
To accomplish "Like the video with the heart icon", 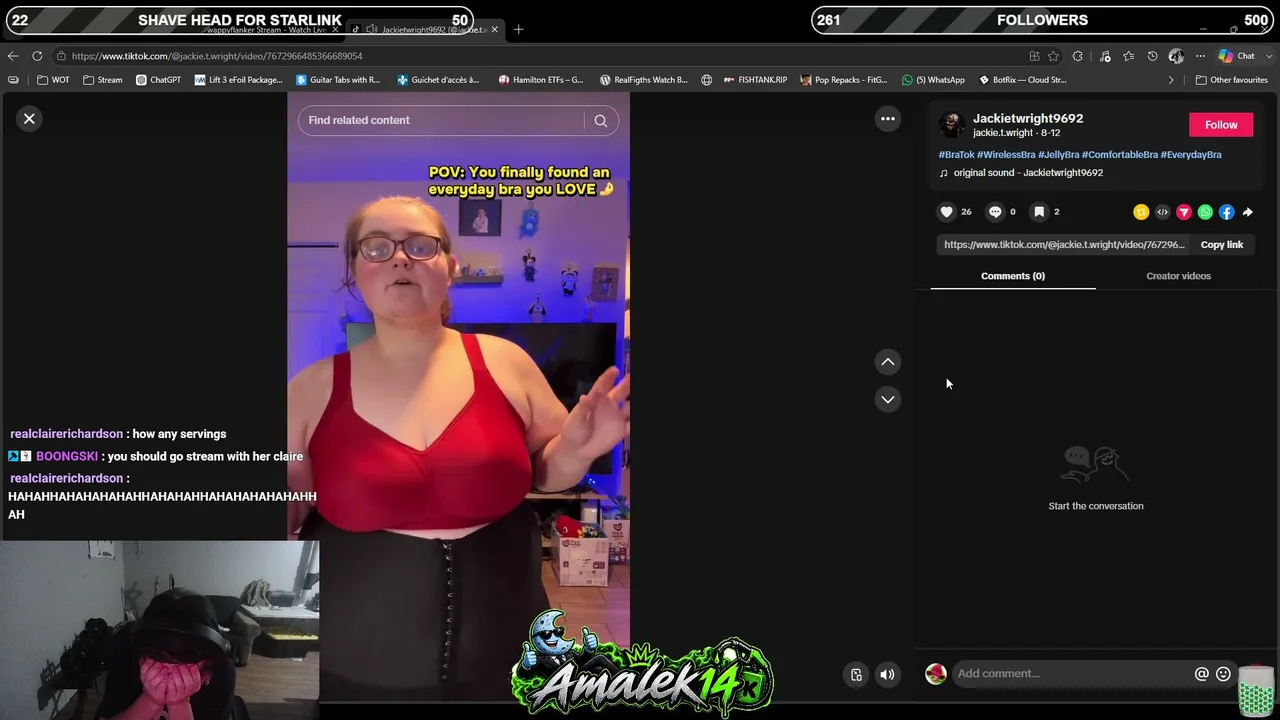I will 946,212.
